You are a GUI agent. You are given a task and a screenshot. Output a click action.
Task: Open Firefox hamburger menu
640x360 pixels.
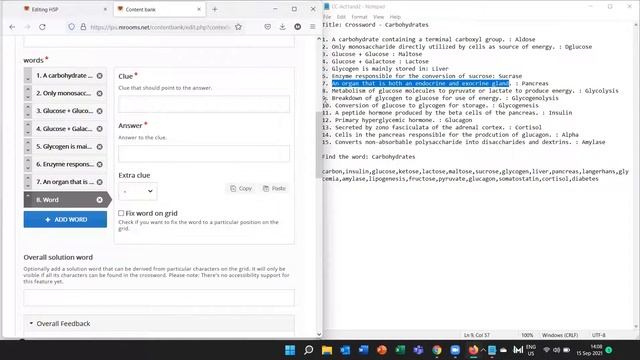click(313, 27)
